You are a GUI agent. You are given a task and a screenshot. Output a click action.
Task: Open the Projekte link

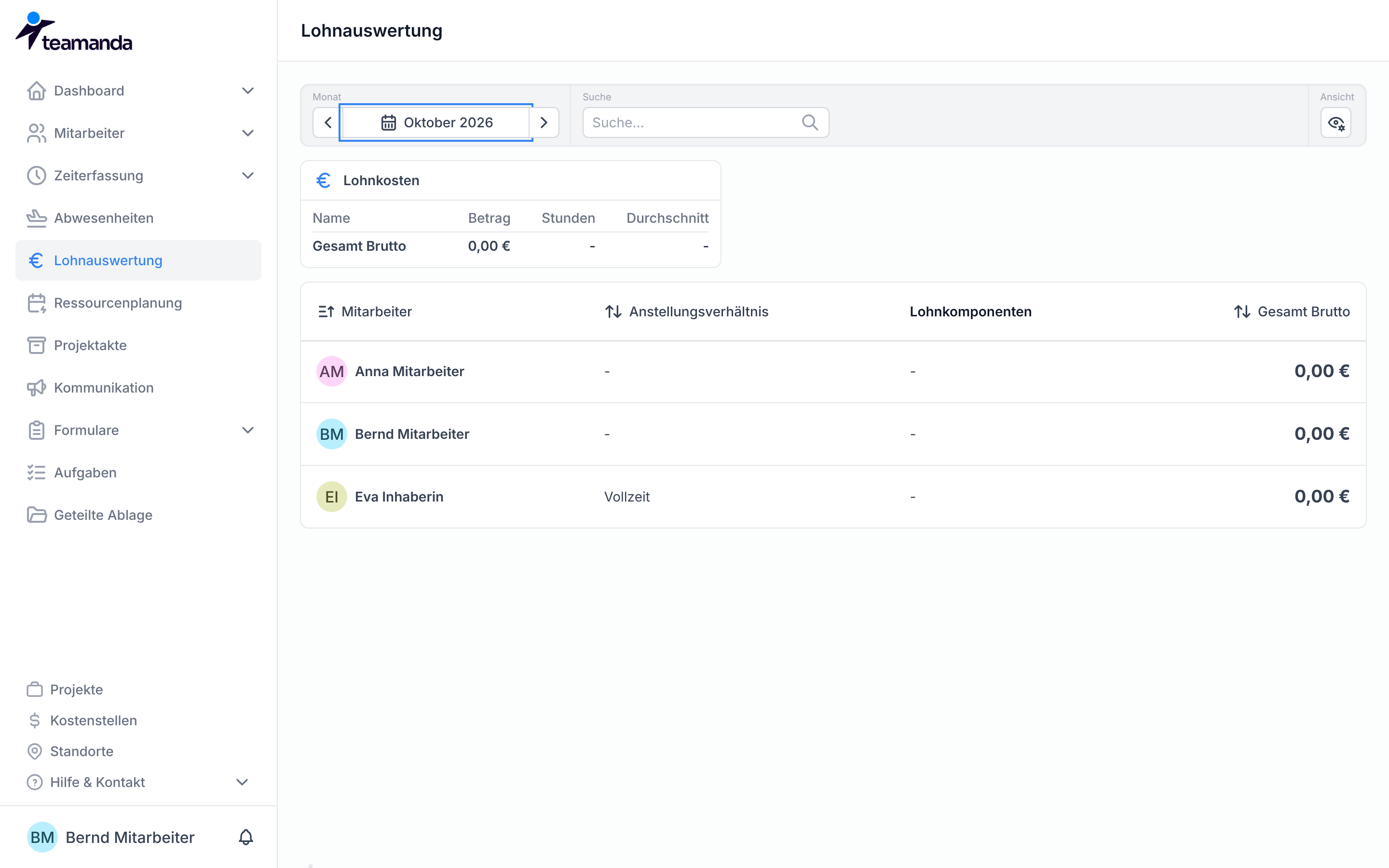(76, 690)
